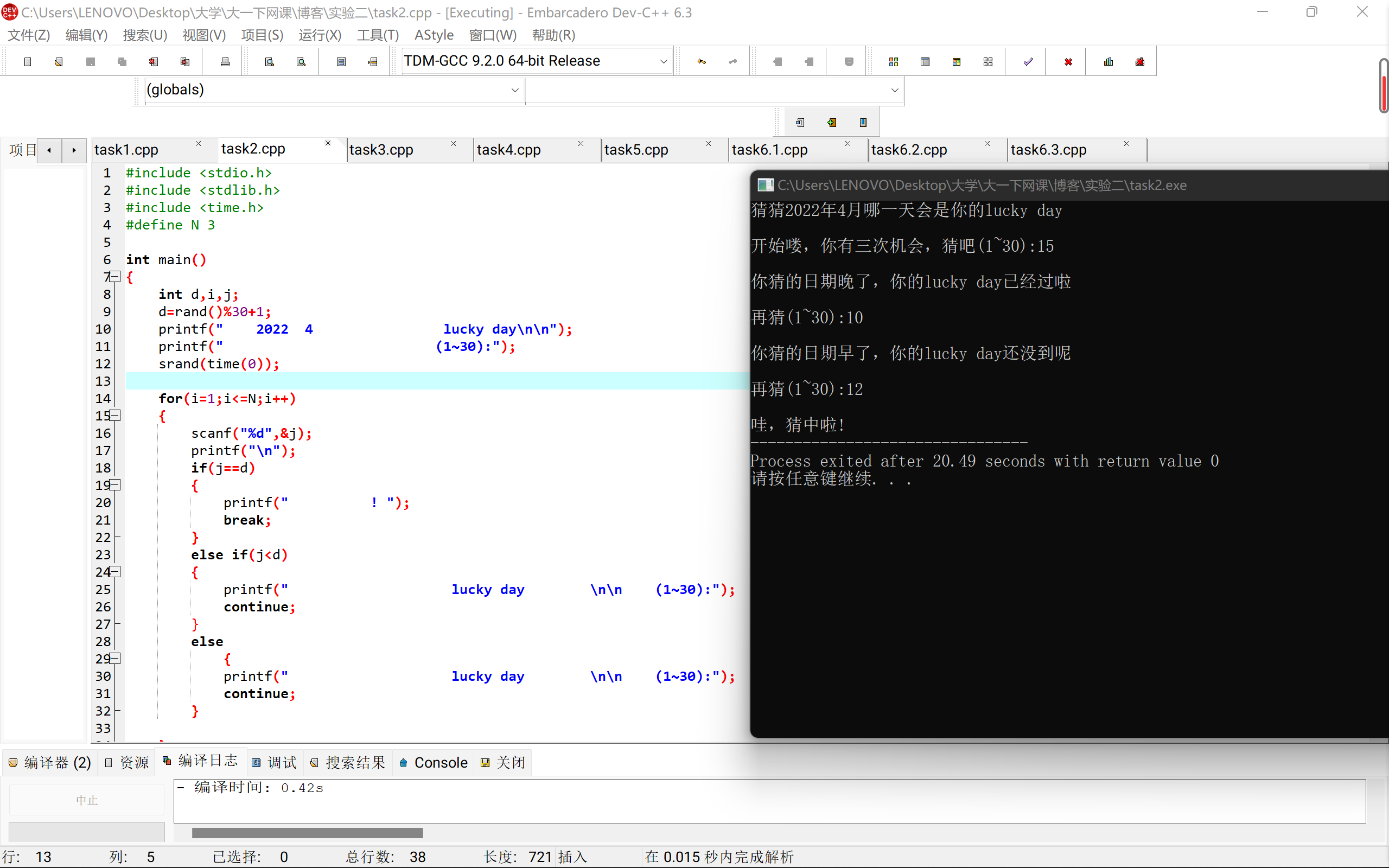Click the compile log horizontal scrollbar thumb

[307, 832]
